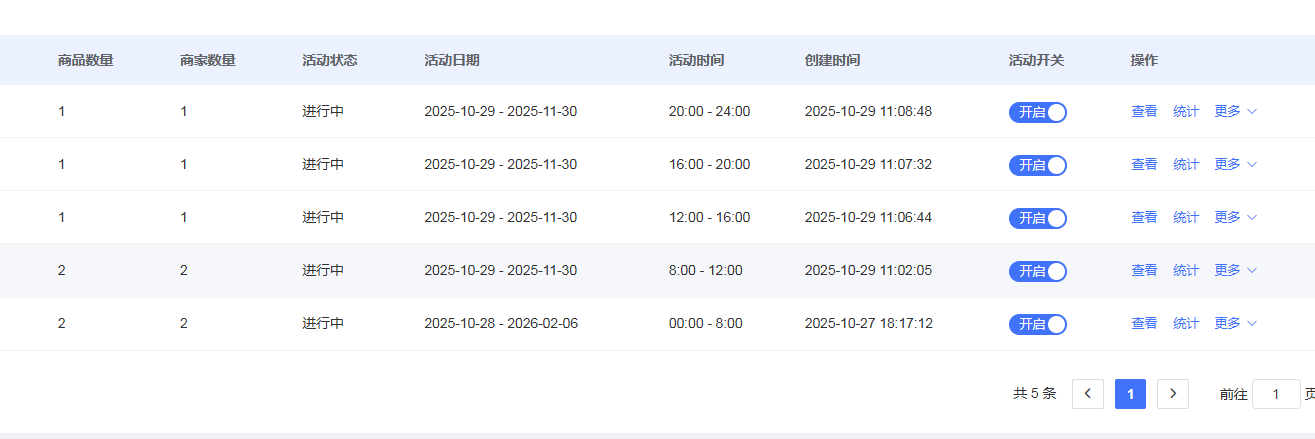Open 更多 dropdown for 16:00 - 20:00 row
1315x439 pixels.
1235,165
